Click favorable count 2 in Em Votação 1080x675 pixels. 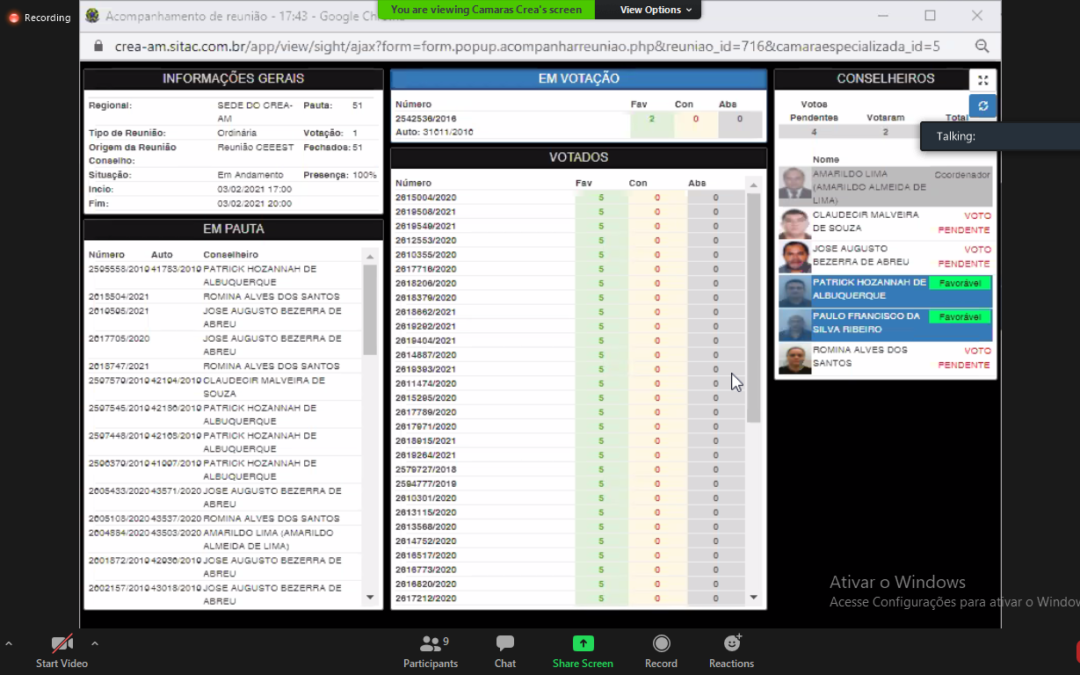point(652,118)
